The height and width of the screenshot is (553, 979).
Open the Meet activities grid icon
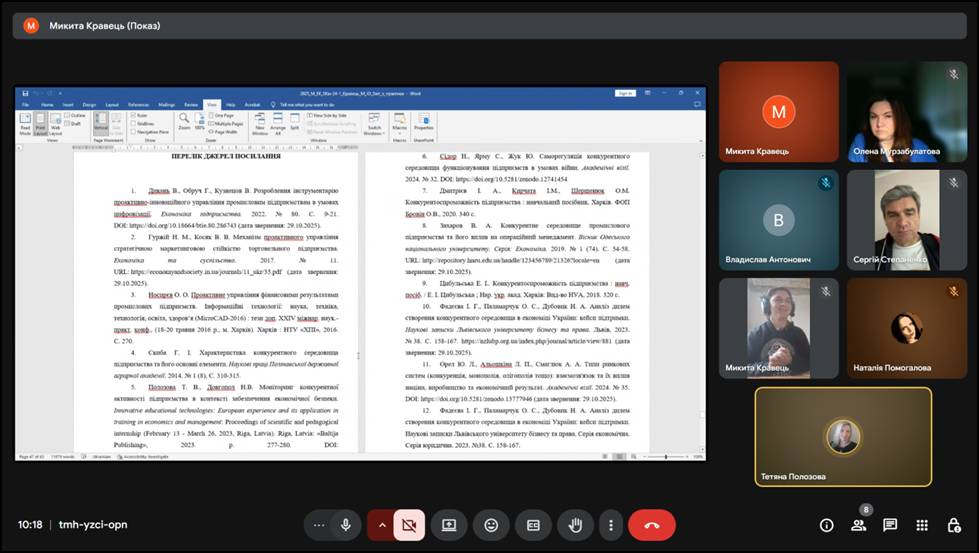click(x=922, y=525)
